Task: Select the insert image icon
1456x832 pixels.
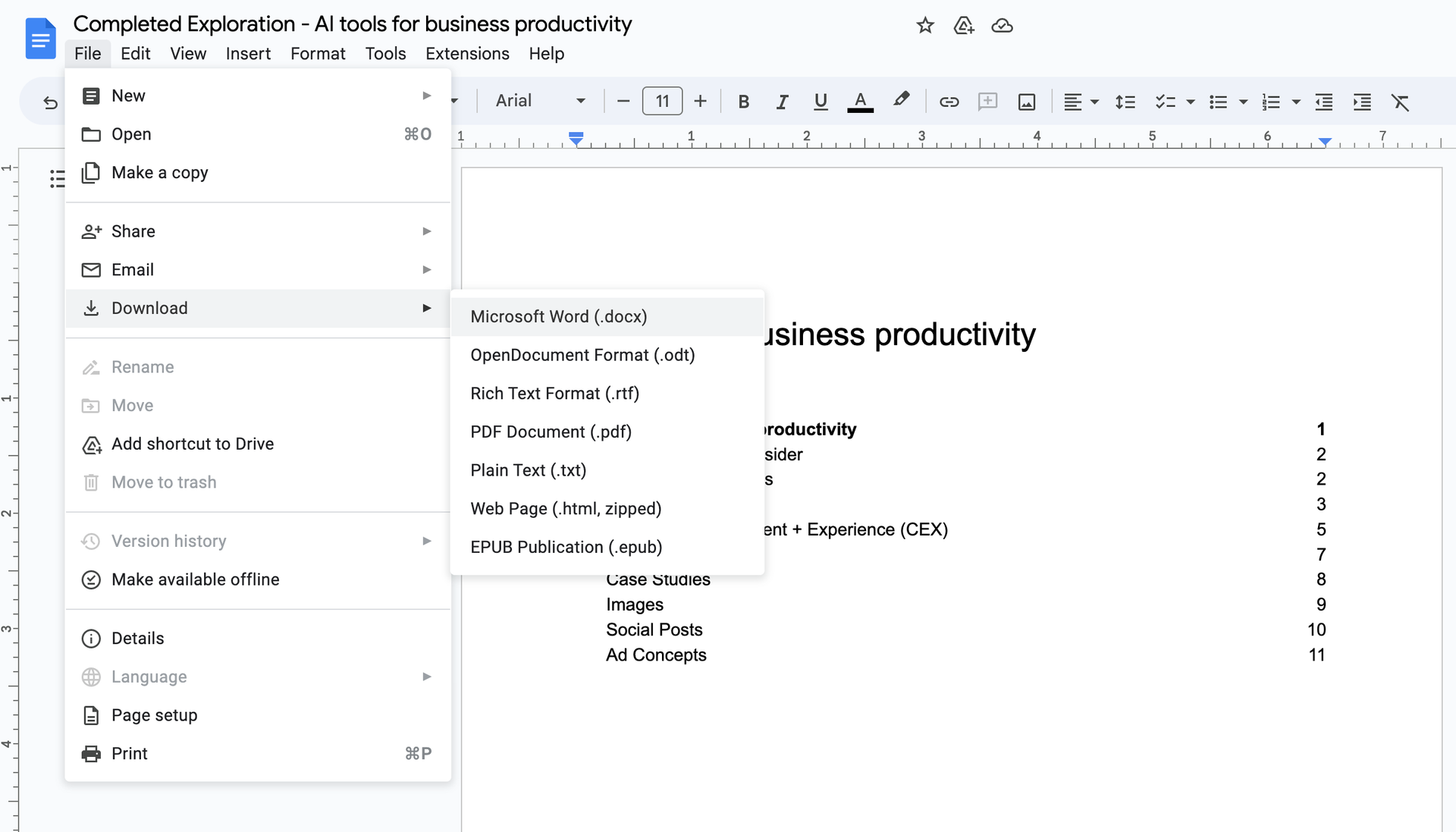Action: point(1026,101)
